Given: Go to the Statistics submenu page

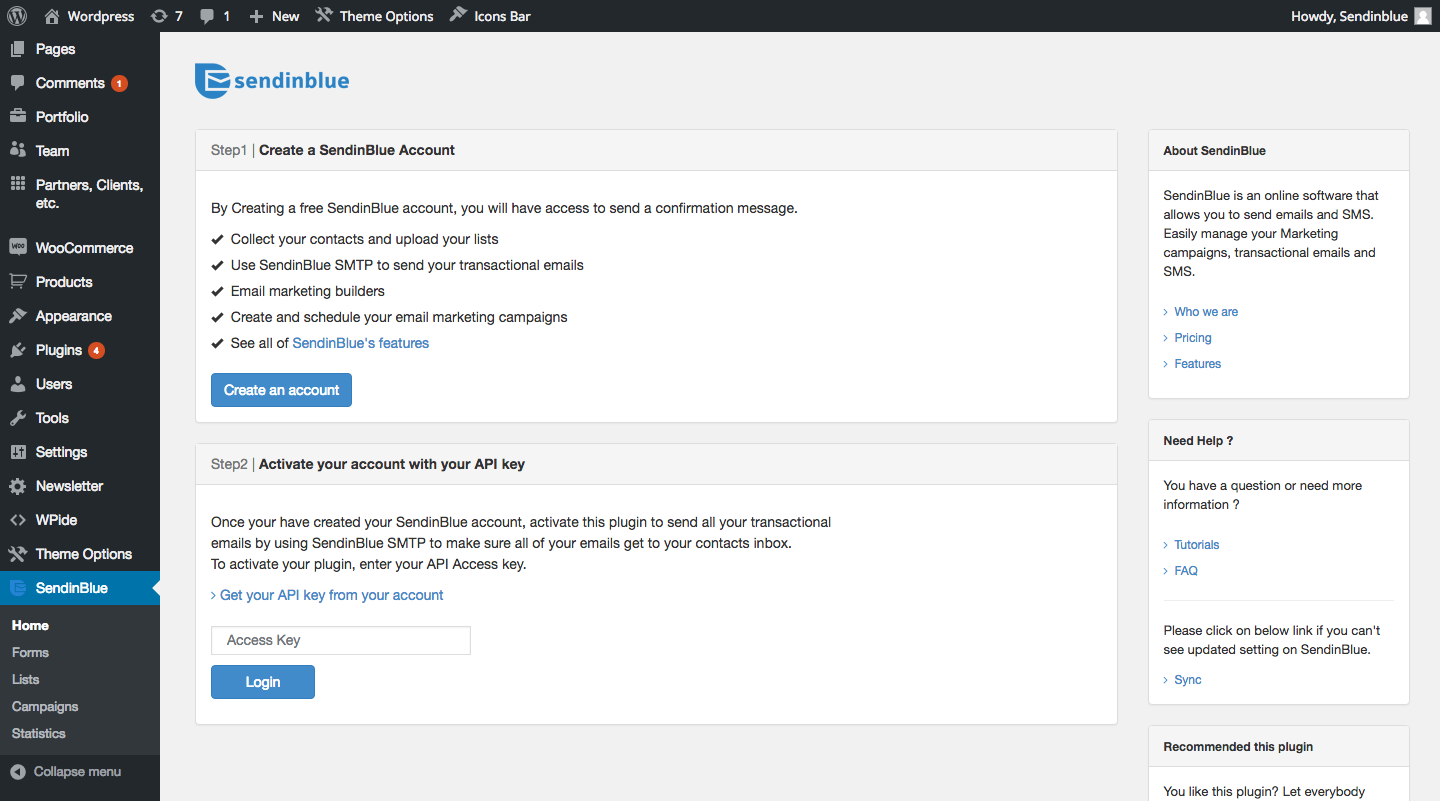Looking at the screenshot, I should point(39,733).
